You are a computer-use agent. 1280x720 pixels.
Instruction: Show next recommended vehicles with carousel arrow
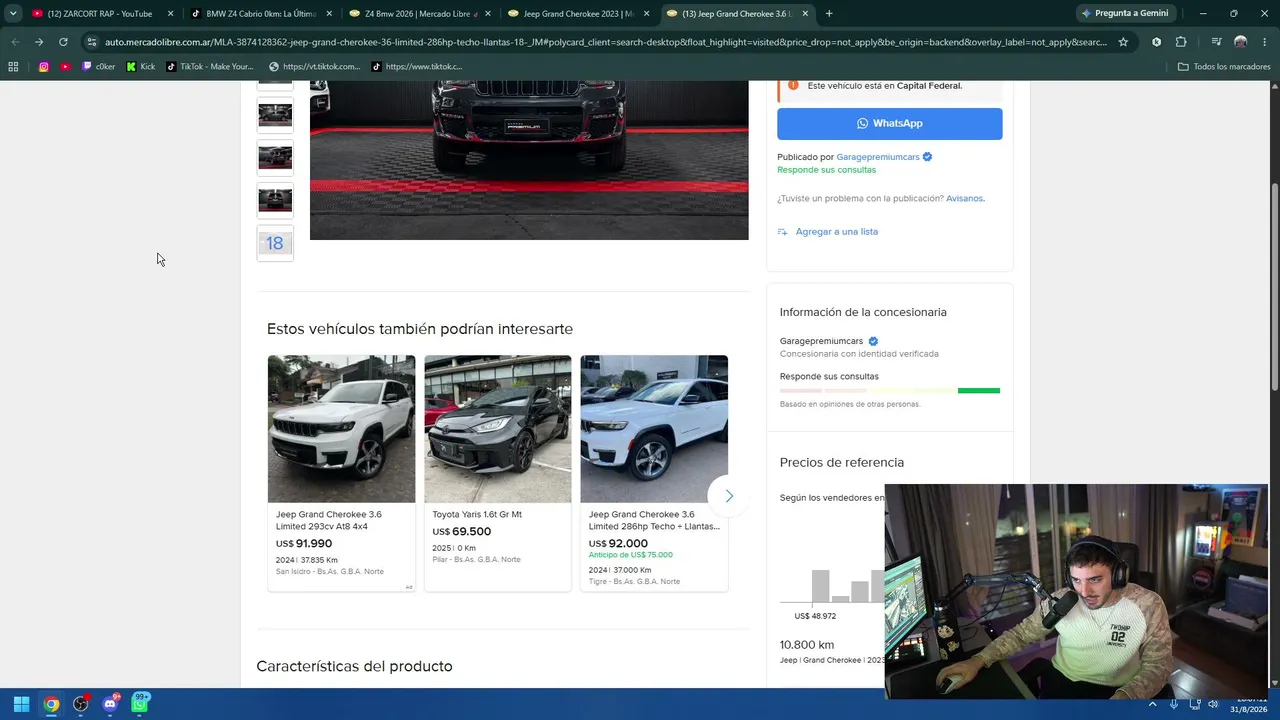click(728, 496)
